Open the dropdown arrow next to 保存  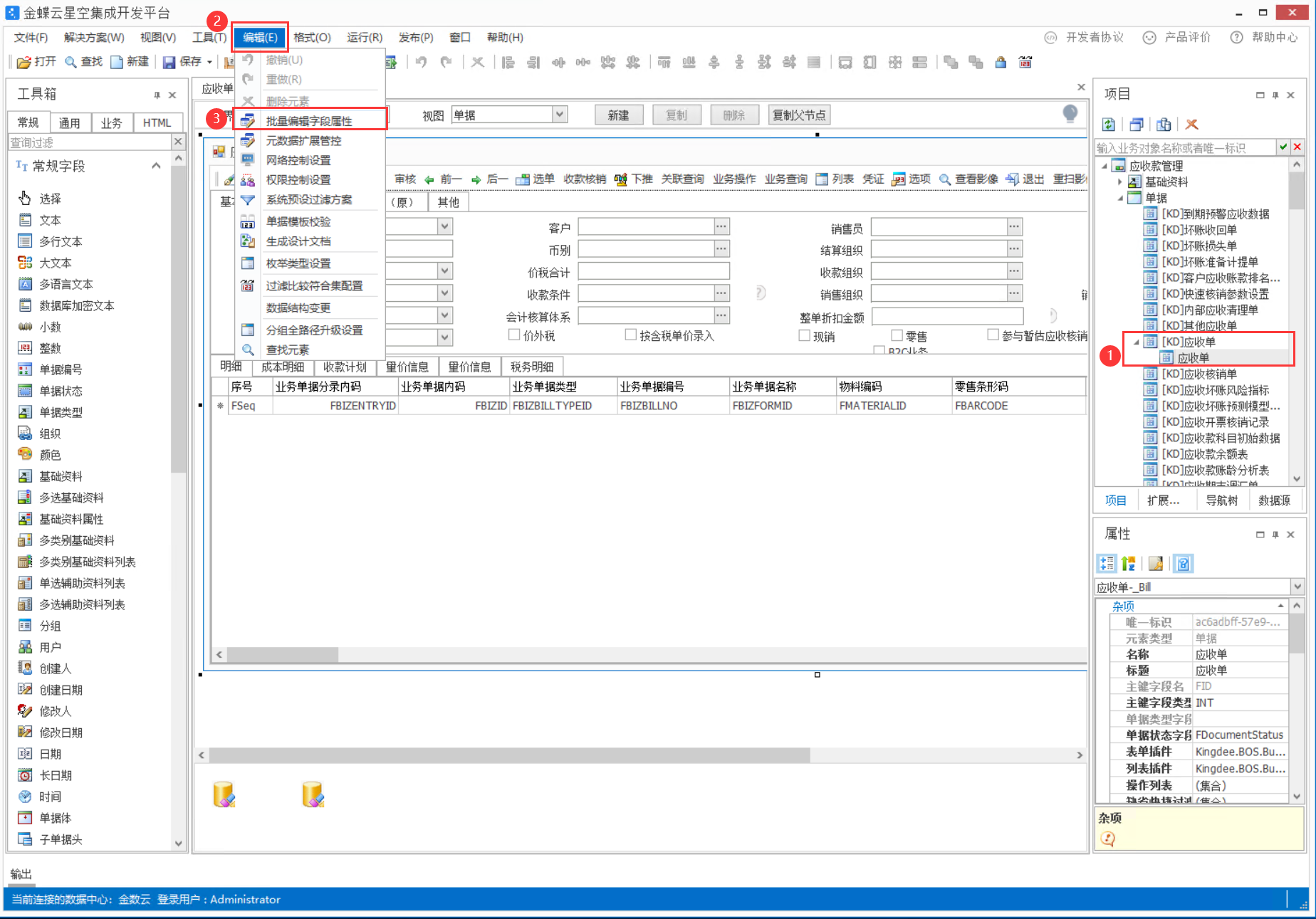[209, 62]
